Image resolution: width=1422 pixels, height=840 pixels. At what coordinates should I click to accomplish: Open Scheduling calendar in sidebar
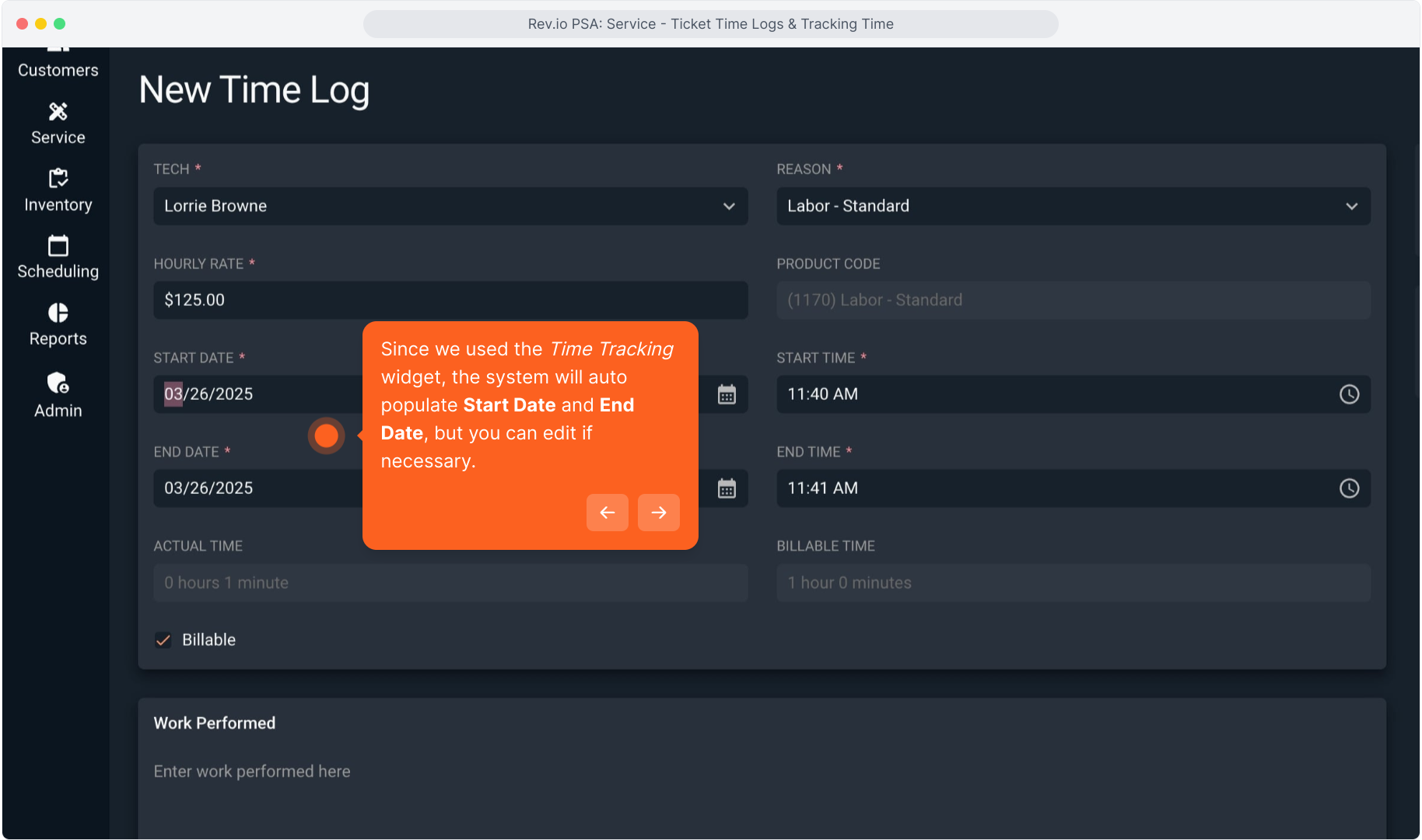tap(58, 258)
